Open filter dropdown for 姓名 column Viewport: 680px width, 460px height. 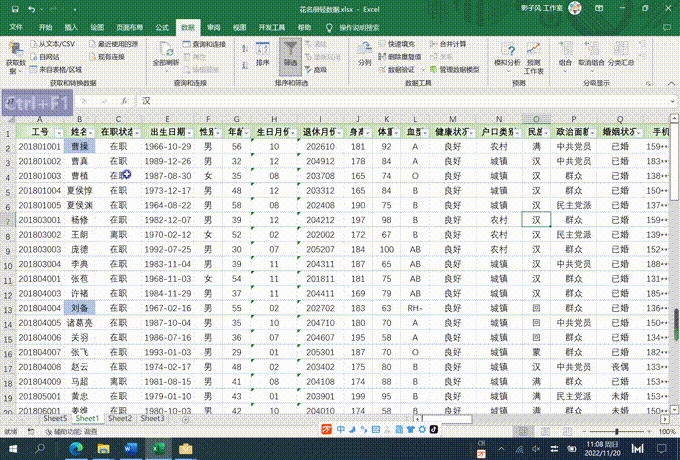tap(91, 133)
